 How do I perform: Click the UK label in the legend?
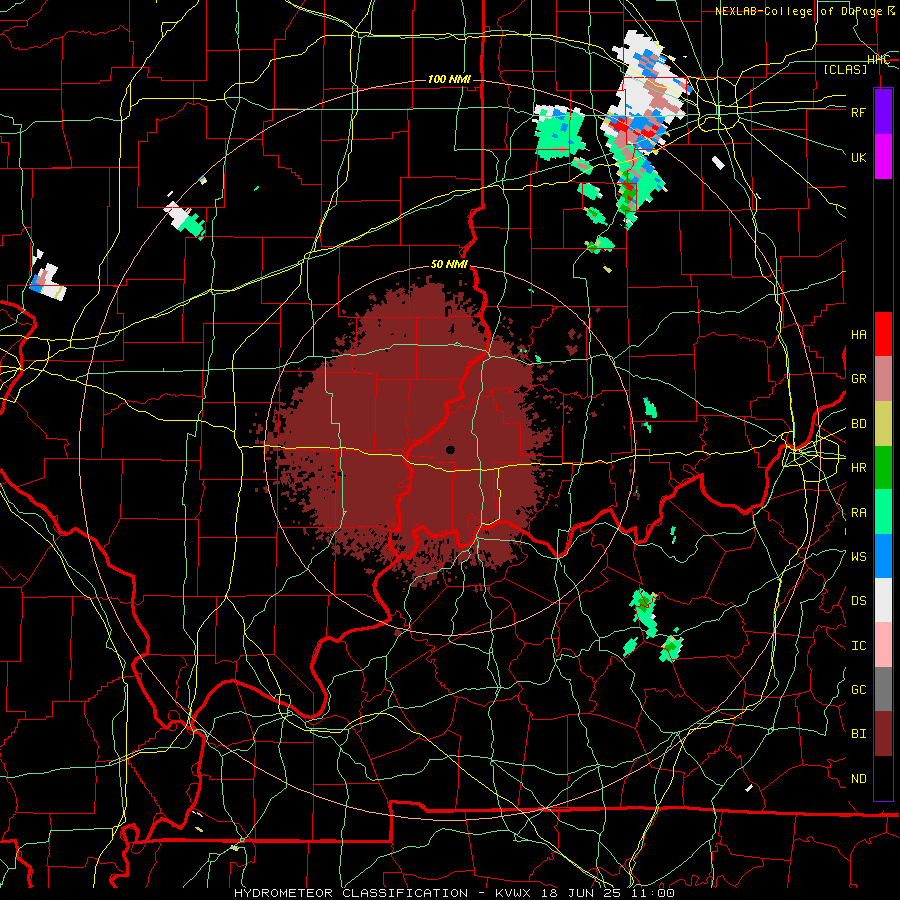coord(858,157)
